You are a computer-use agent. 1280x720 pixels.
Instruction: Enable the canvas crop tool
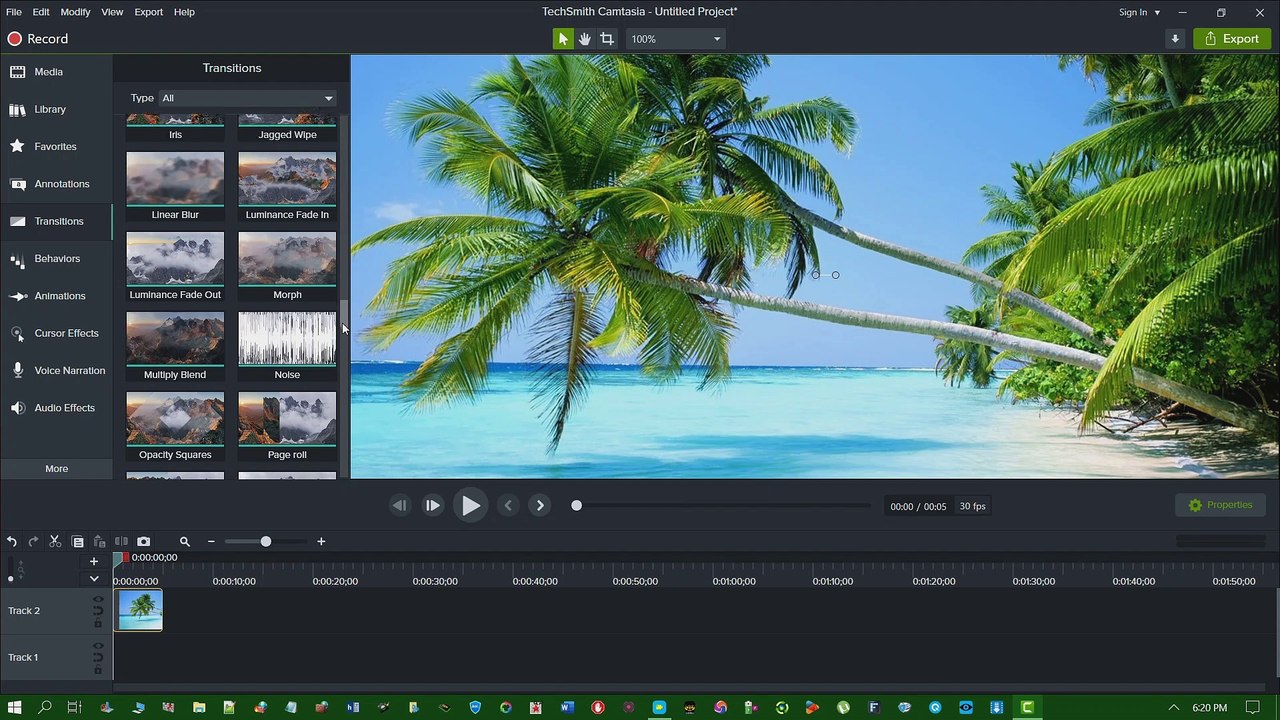click(x=607, y=39)
